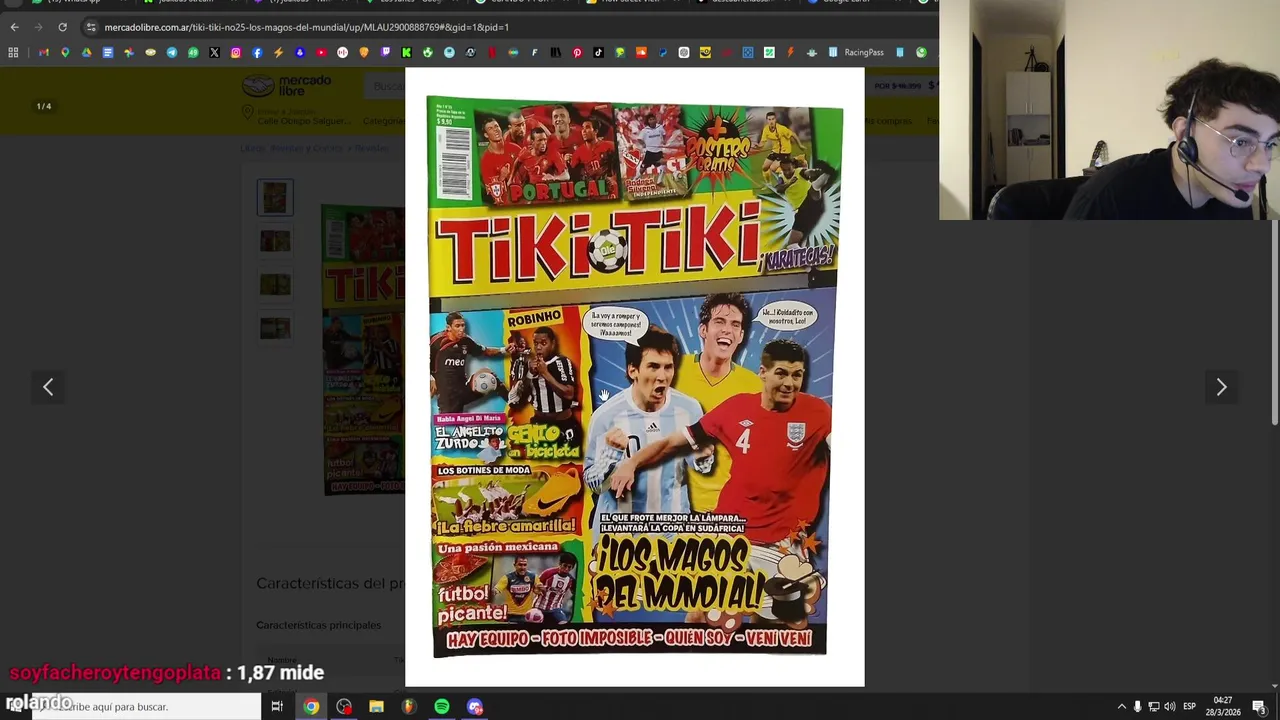Open File Explorer from the taskbar

376,706
